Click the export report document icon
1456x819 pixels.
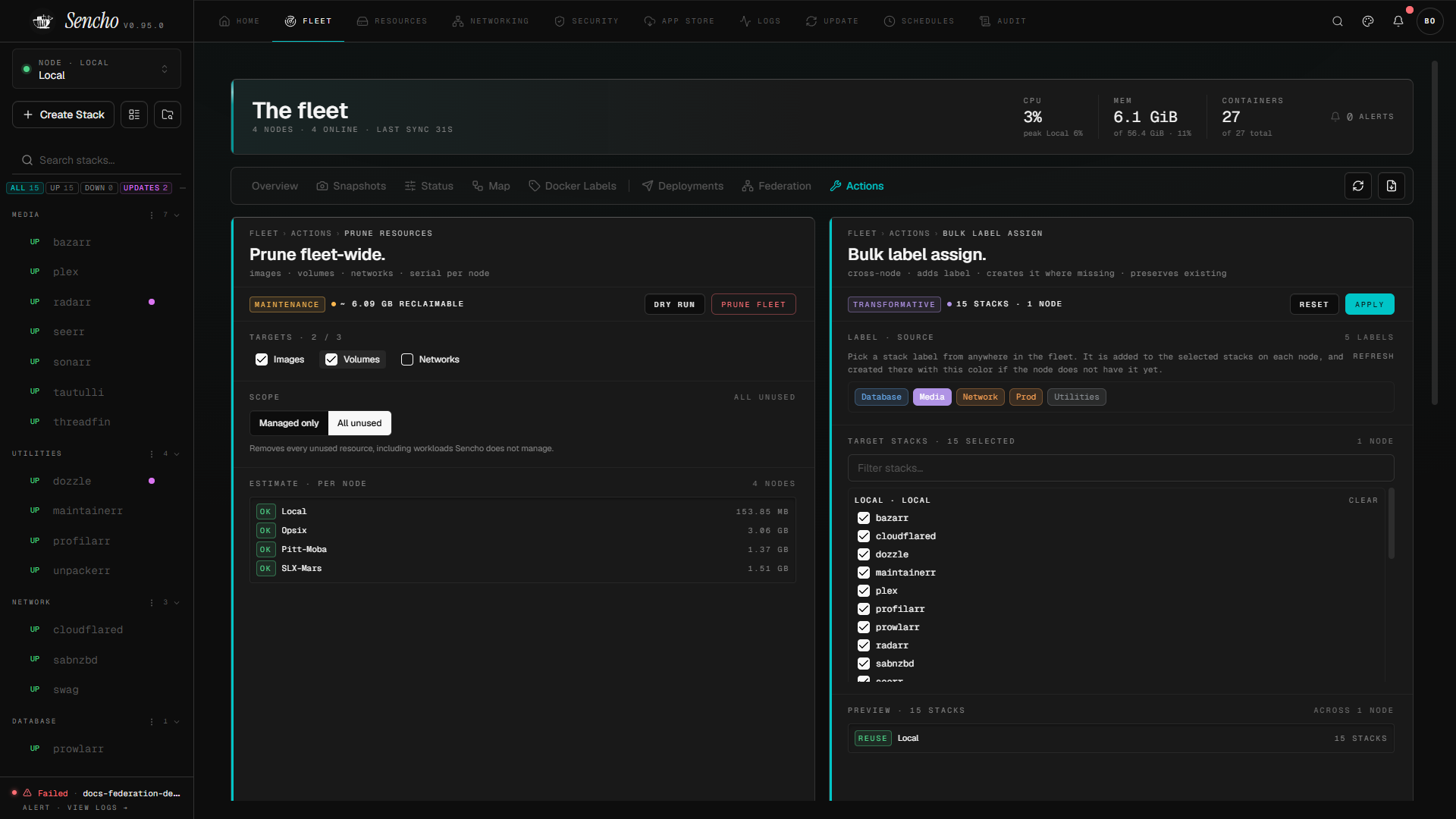(1392, 186)
